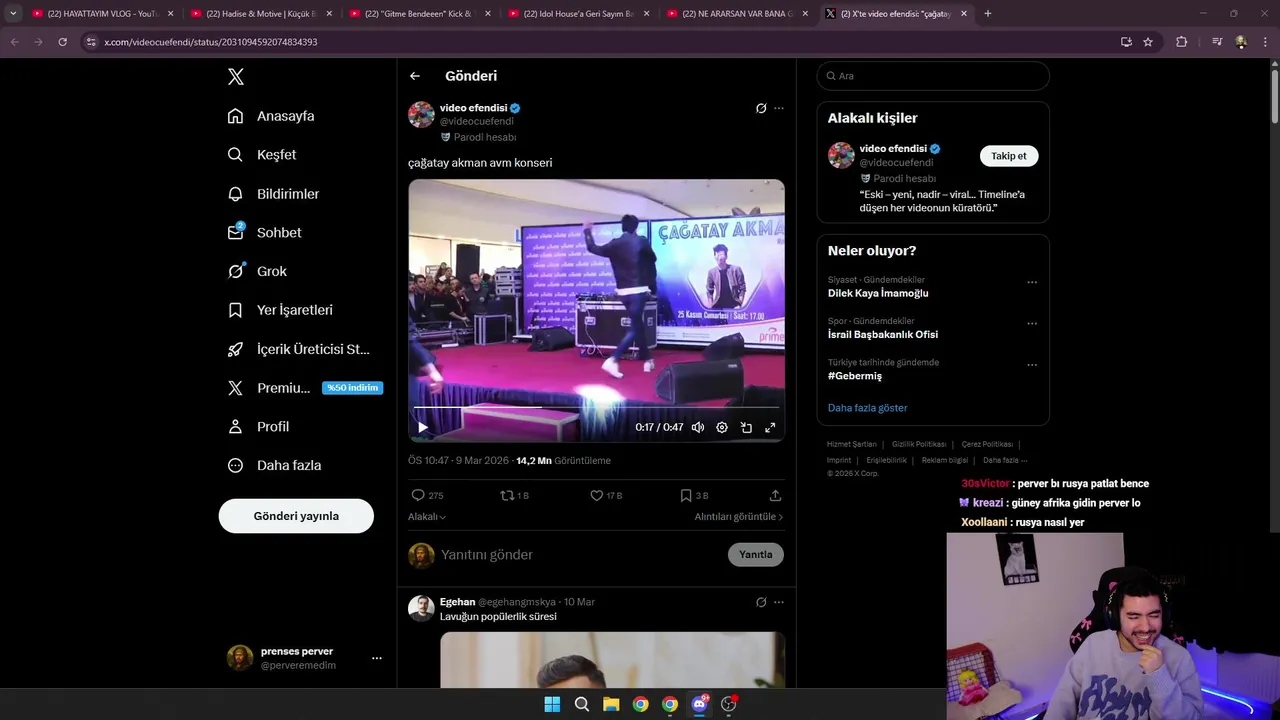Open more options for Dilek Kaya İmamoğlu trend
The width and height of the screenshot is (1280, 720).
pos(1032,282)
